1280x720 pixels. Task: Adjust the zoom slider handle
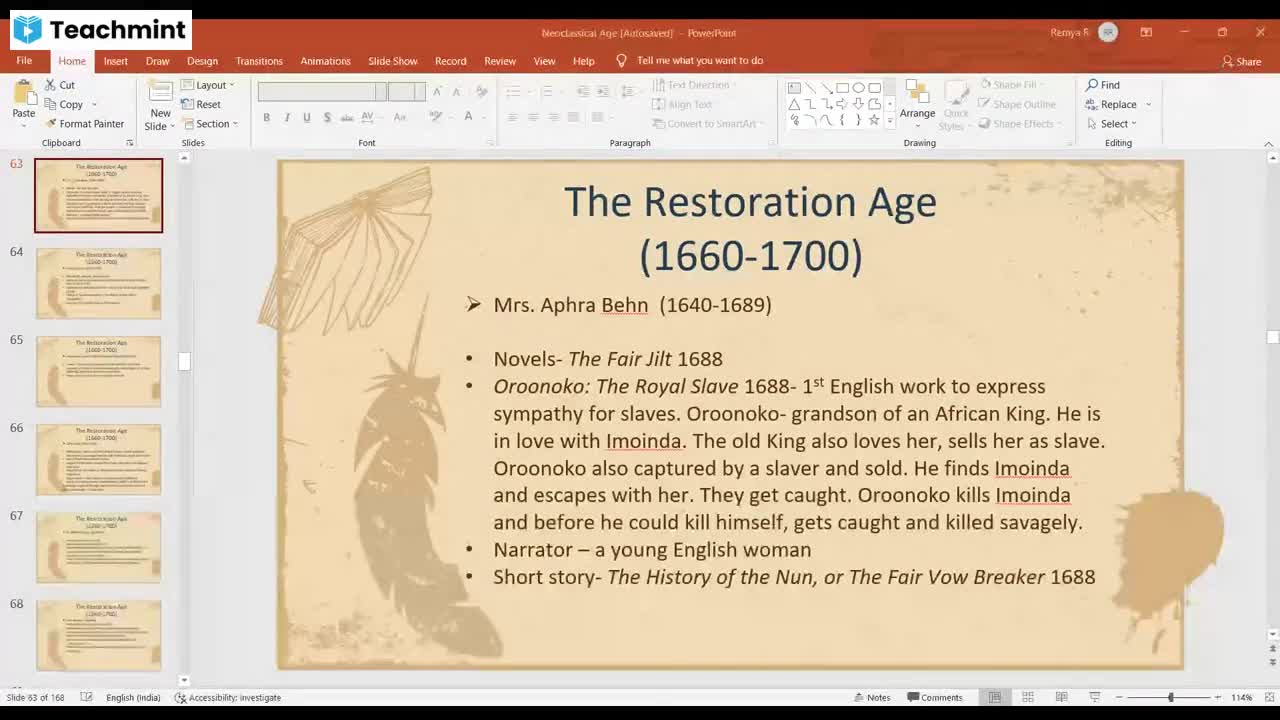[1171, 697]
